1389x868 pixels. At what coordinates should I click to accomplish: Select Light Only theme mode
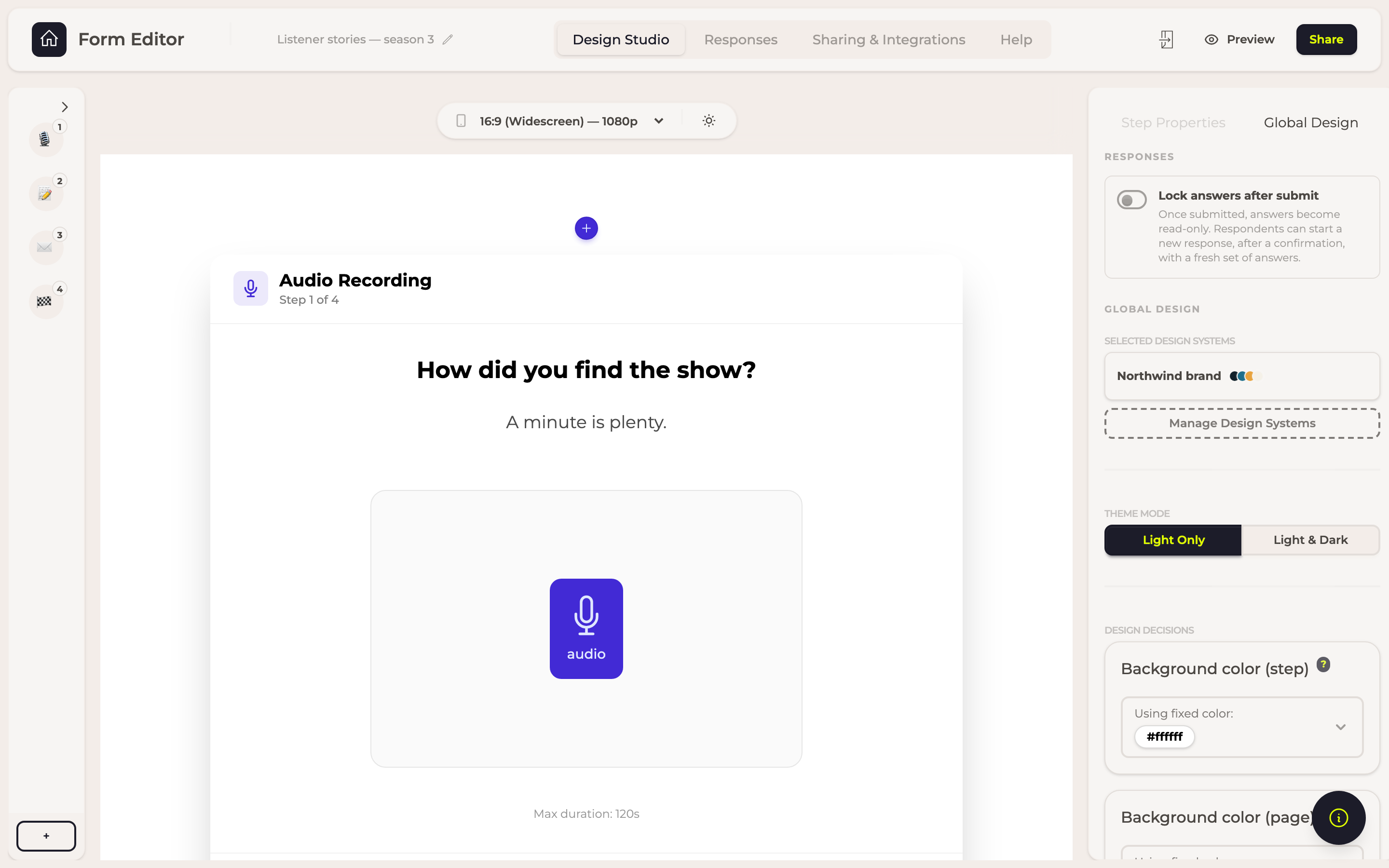pyautogui.click(x=1172, y=540)
